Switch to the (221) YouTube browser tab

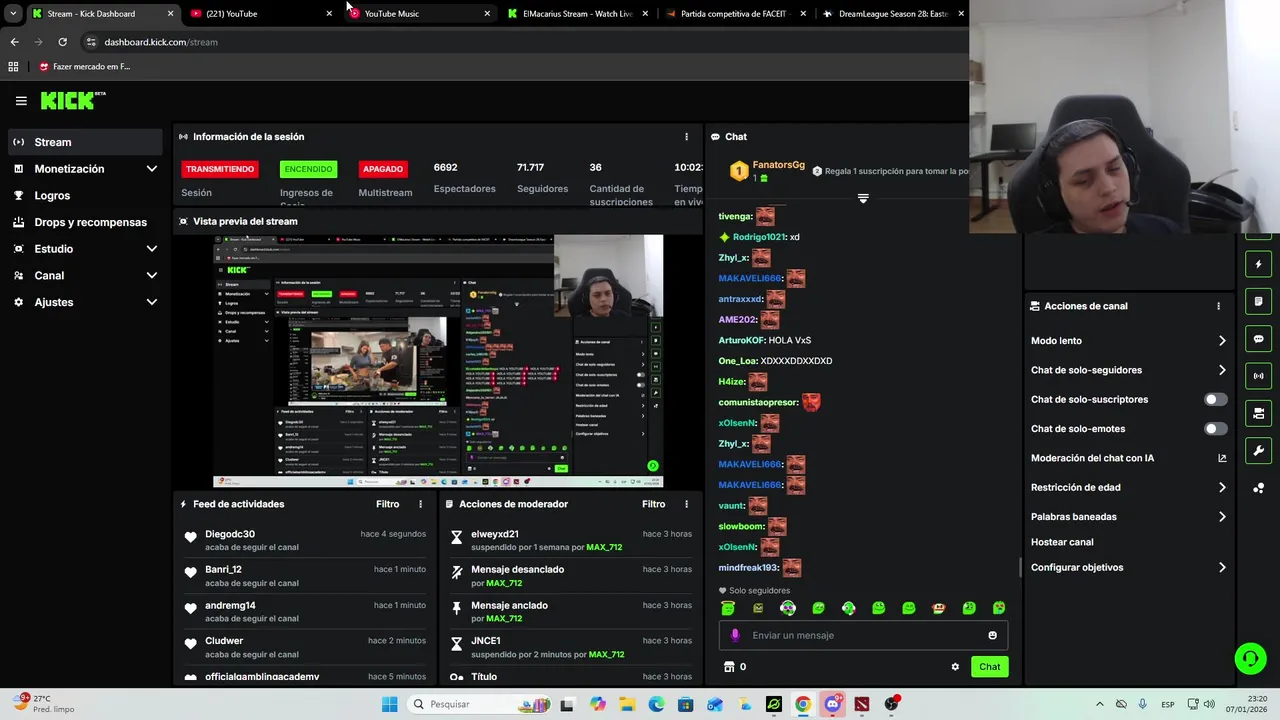pos(260,14)
